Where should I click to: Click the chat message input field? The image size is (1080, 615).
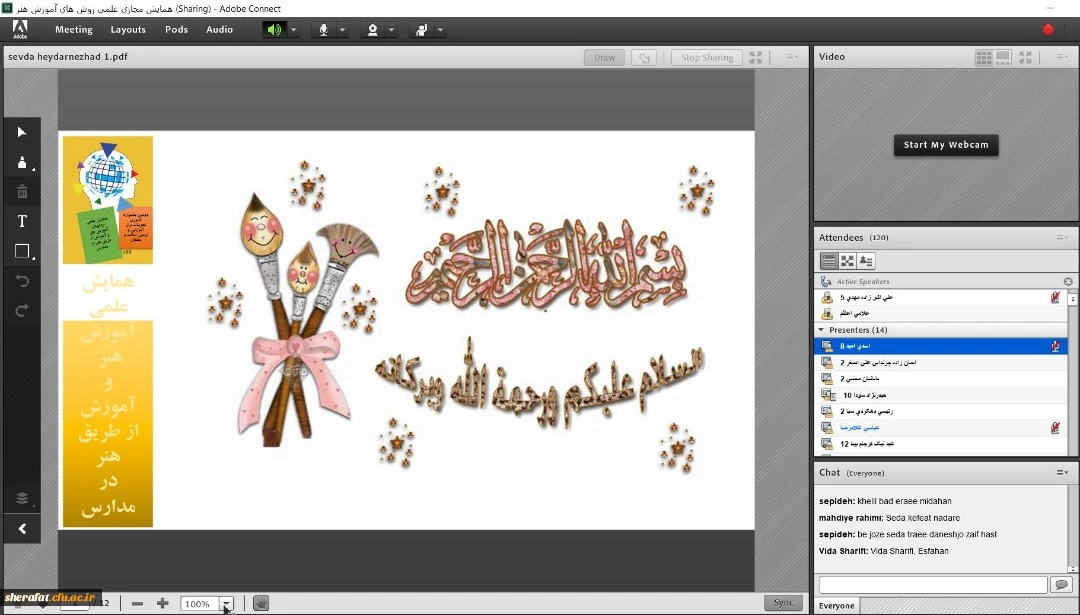tap(932, 584)
